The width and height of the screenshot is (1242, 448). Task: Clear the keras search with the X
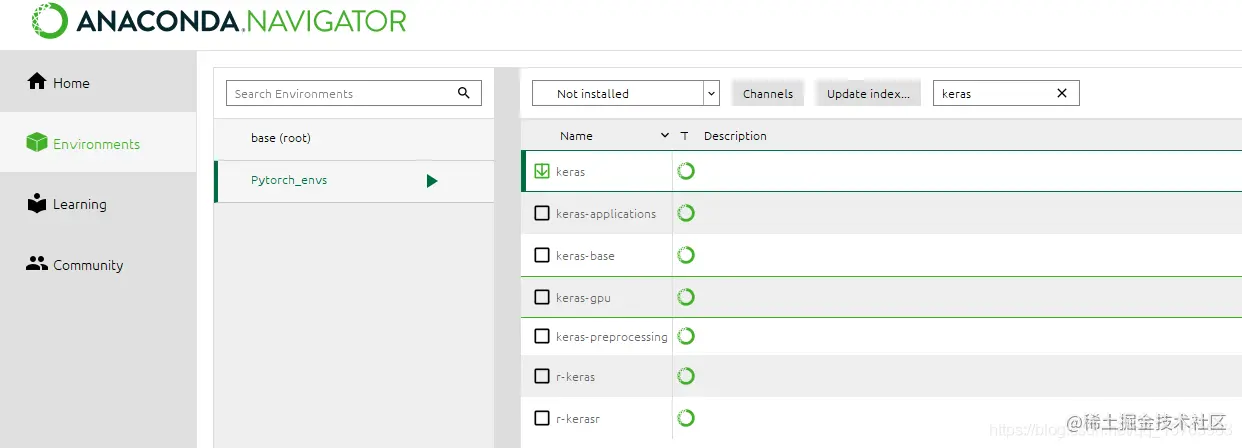coord(1062,93)
